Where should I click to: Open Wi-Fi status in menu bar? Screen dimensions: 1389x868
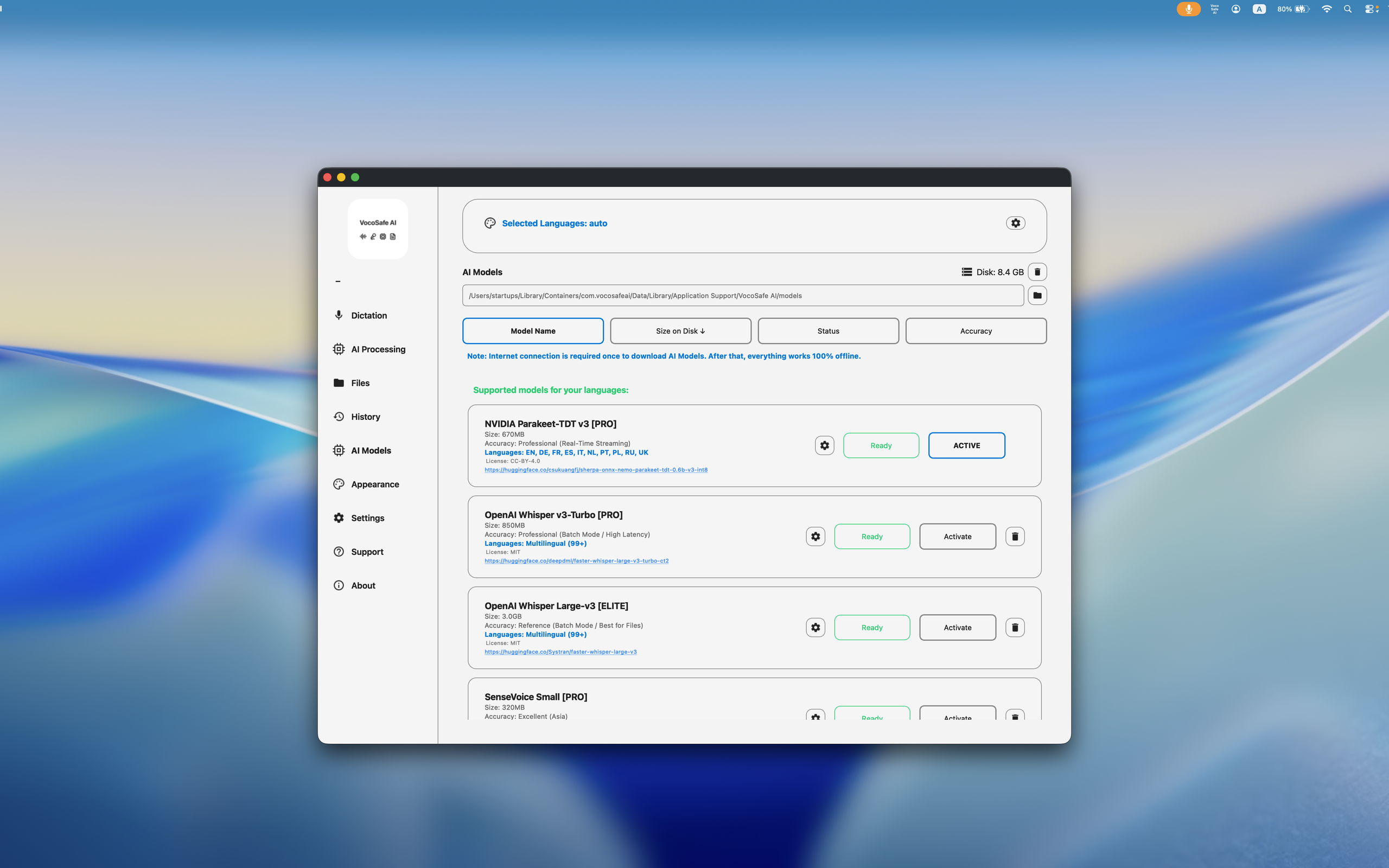[x=1327, y=9]
